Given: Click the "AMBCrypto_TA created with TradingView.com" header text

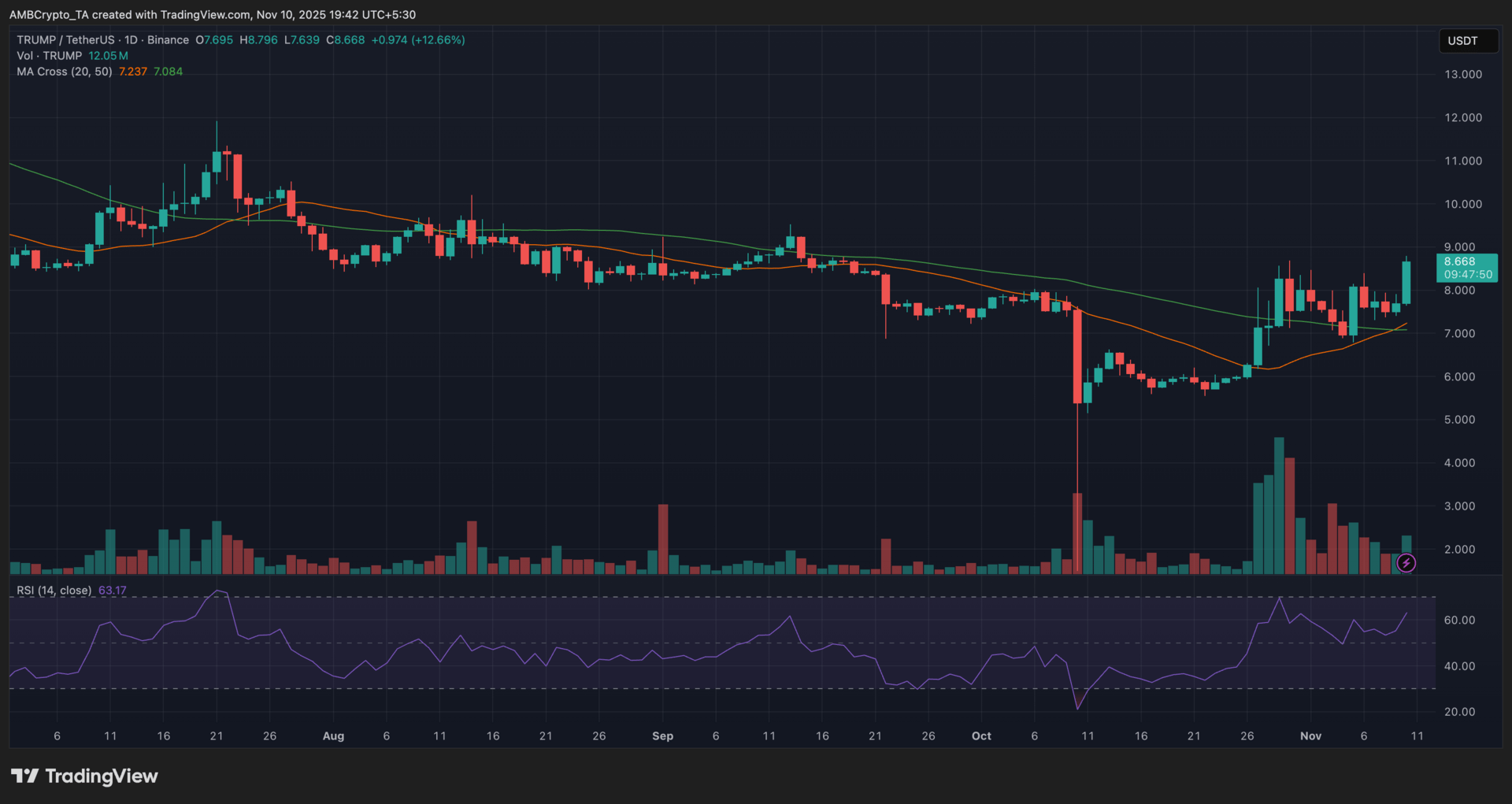Looking at the screenshot, I should point(129,15).
